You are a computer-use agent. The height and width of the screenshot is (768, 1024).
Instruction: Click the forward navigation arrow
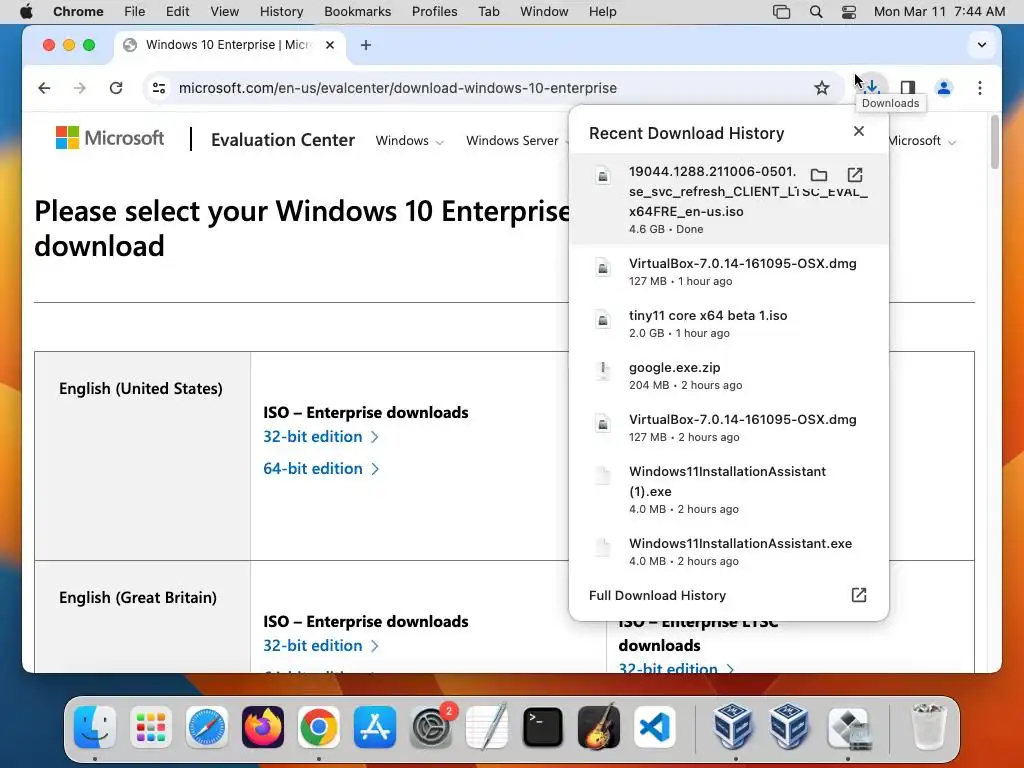click(80, 88)
